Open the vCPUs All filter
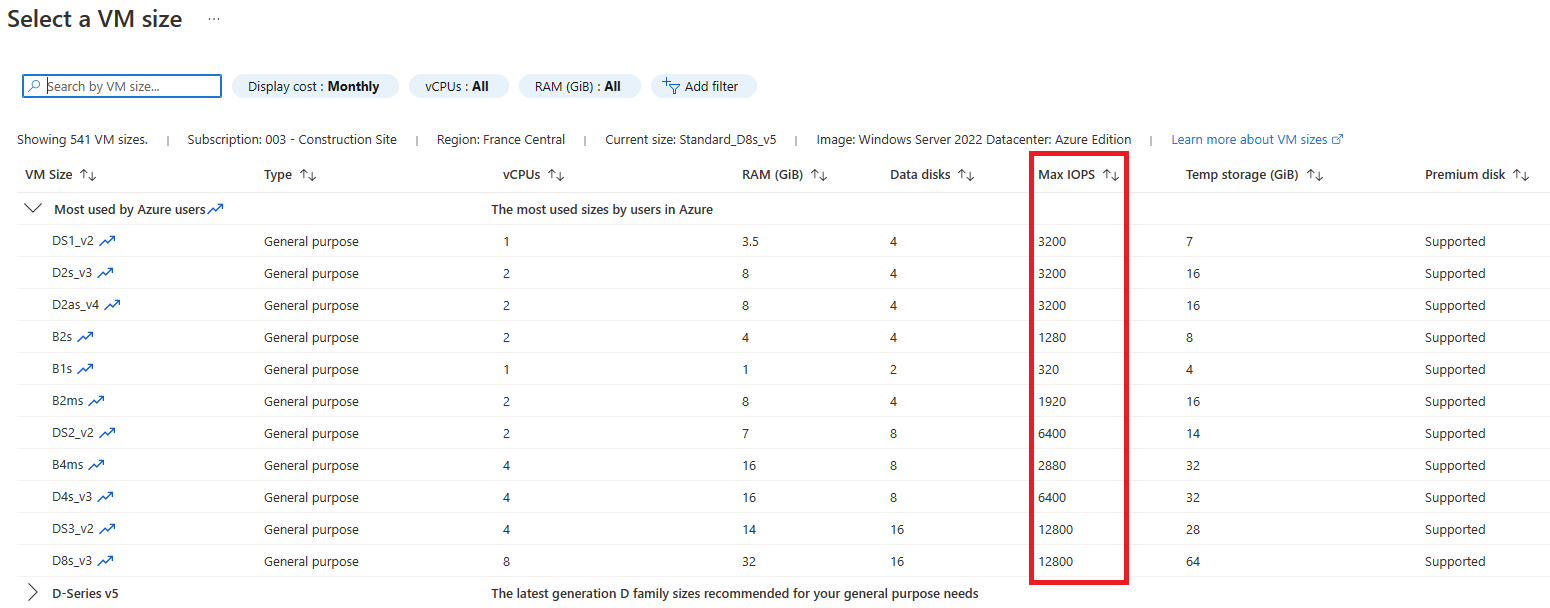The width and height of the screenshot is (1550, 608). click(x=458, y=86)
